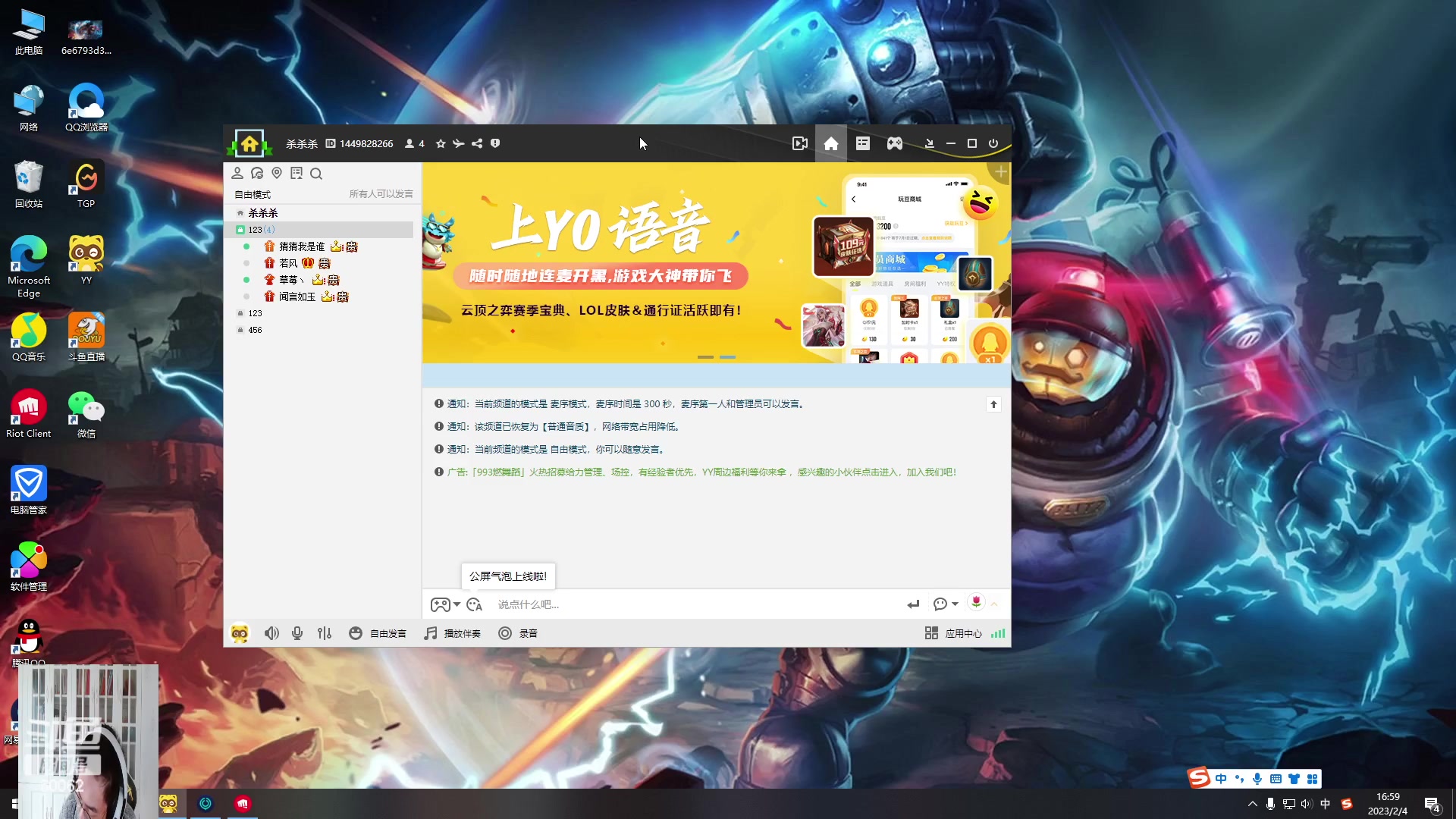Open the channel board list tab icon
This screenshot has height=819, width=1456.
point(863,143)
